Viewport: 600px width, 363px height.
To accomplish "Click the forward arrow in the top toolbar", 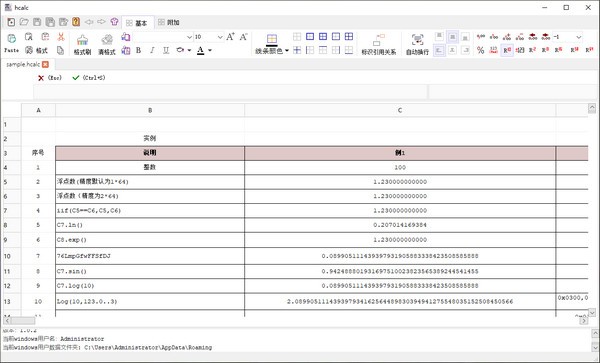I will click(101, 22).
